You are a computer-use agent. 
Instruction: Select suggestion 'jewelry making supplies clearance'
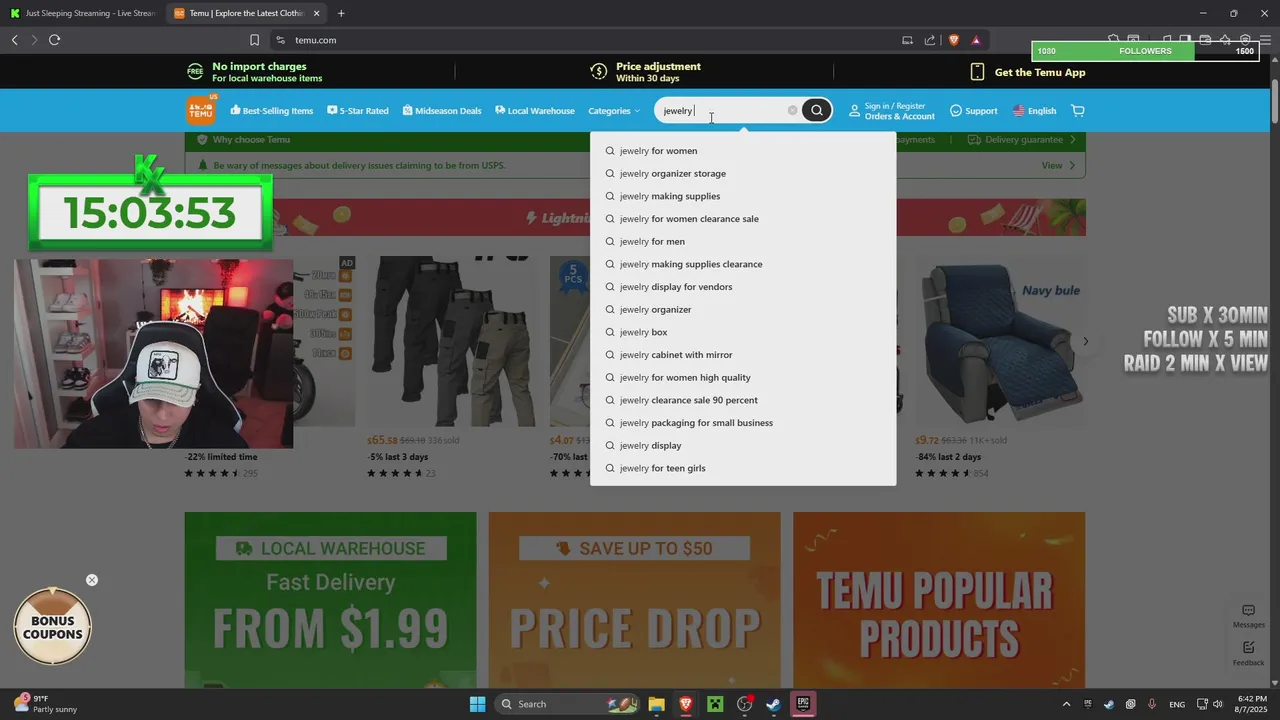743,264
